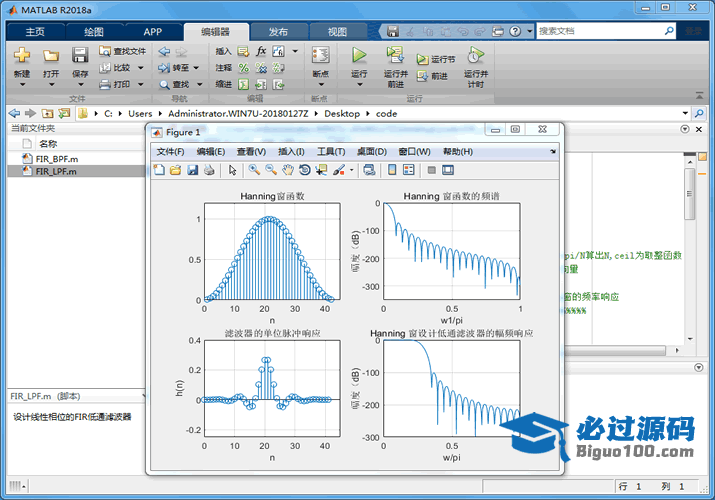The image size is (715, 500).
Task: Switch to the APP tab
Action: (152, 31)
